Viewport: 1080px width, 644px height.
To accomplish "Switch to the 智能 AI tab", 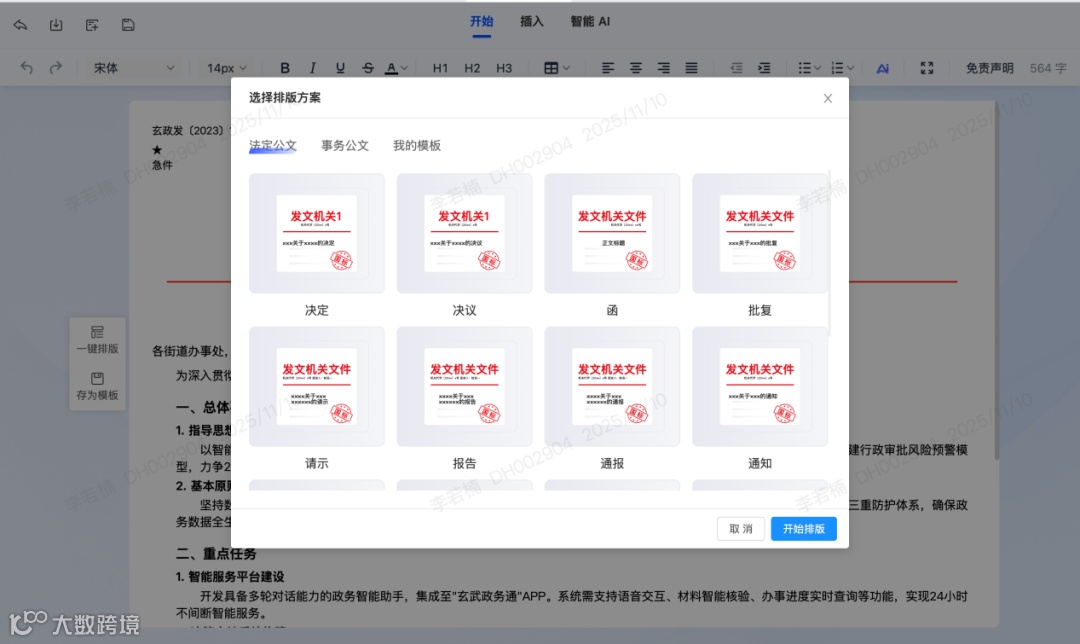I will point(590,21).
